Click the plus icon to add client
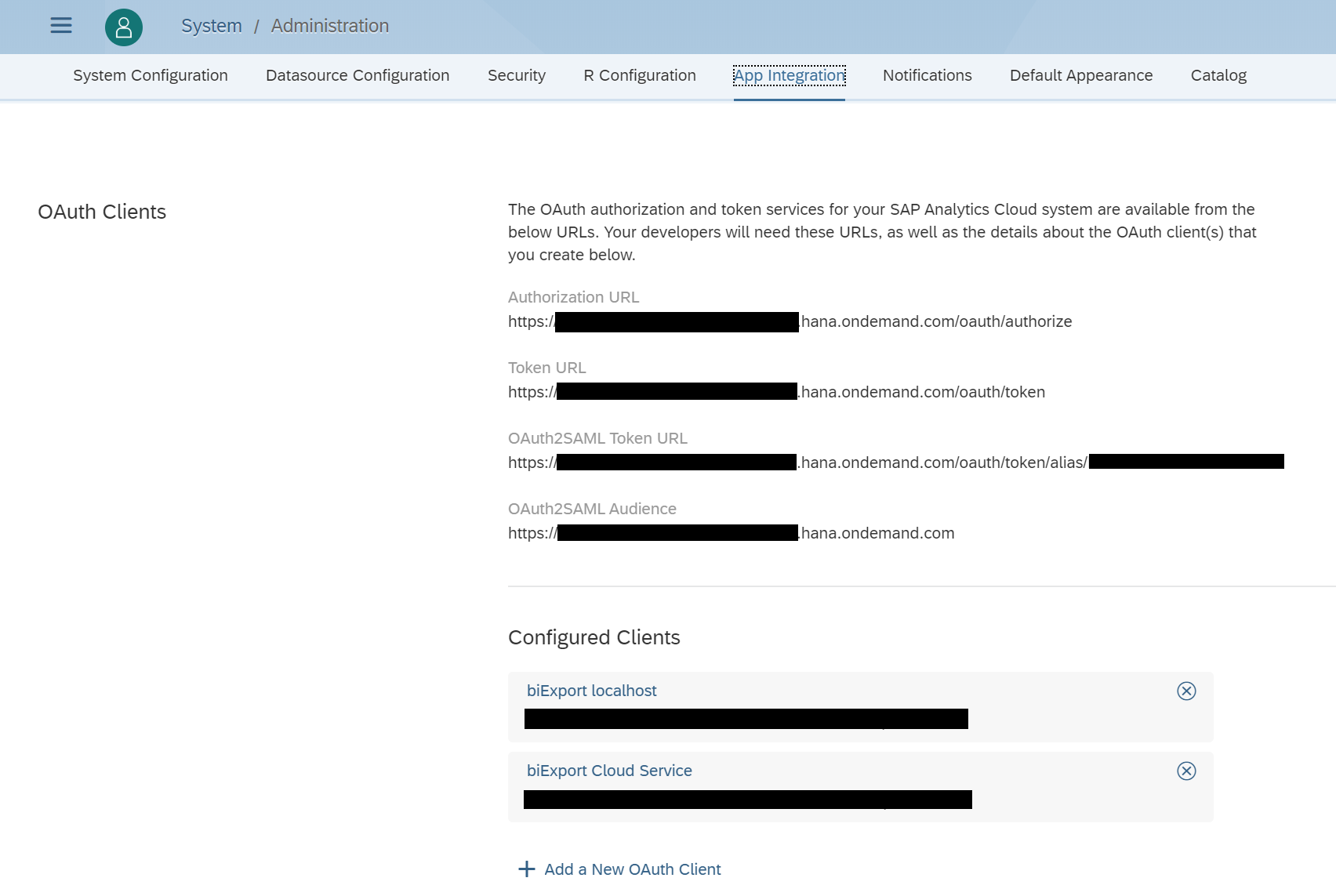1336x896 pixels. [527, 869]
